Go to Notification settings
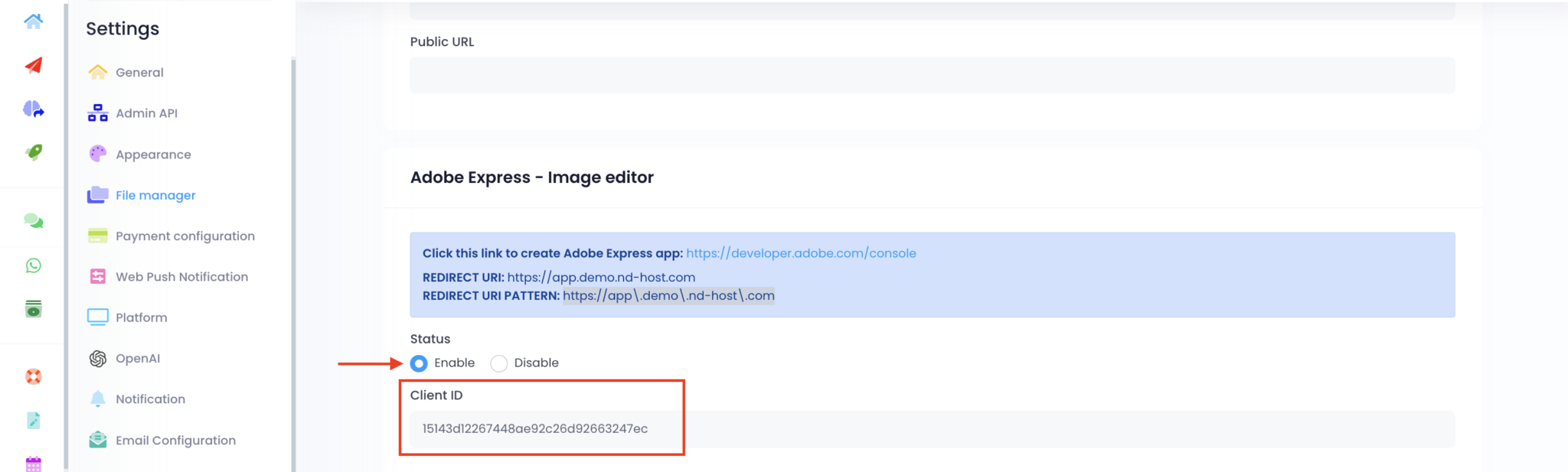This screenshot has height=472, width=1568. [x=150, y=399]
